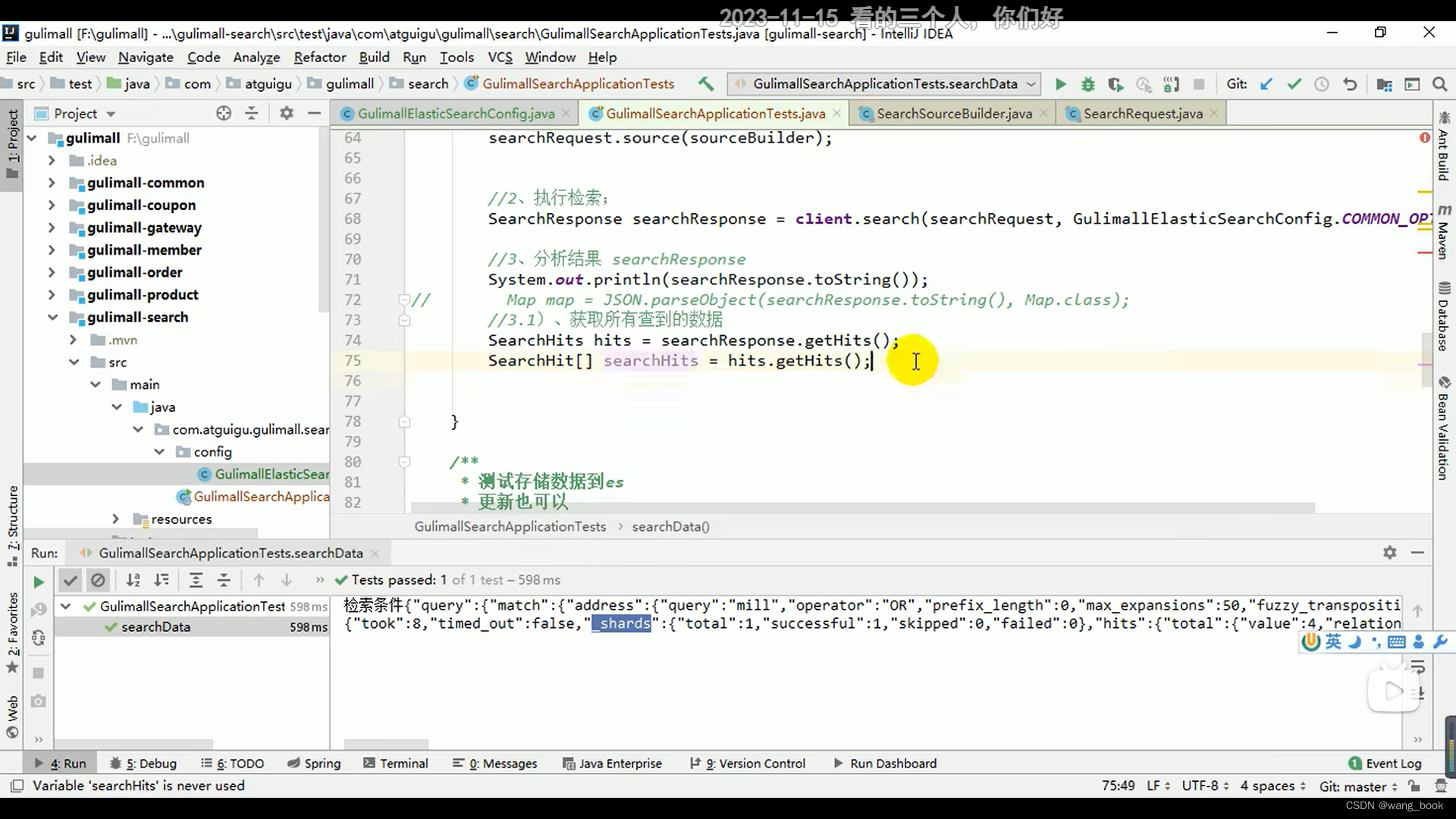The height and width of the screenshot is (819, 1456).
Task: Switch to SearchSourceBuilder.java tab
Action: [x=954, y=114]
